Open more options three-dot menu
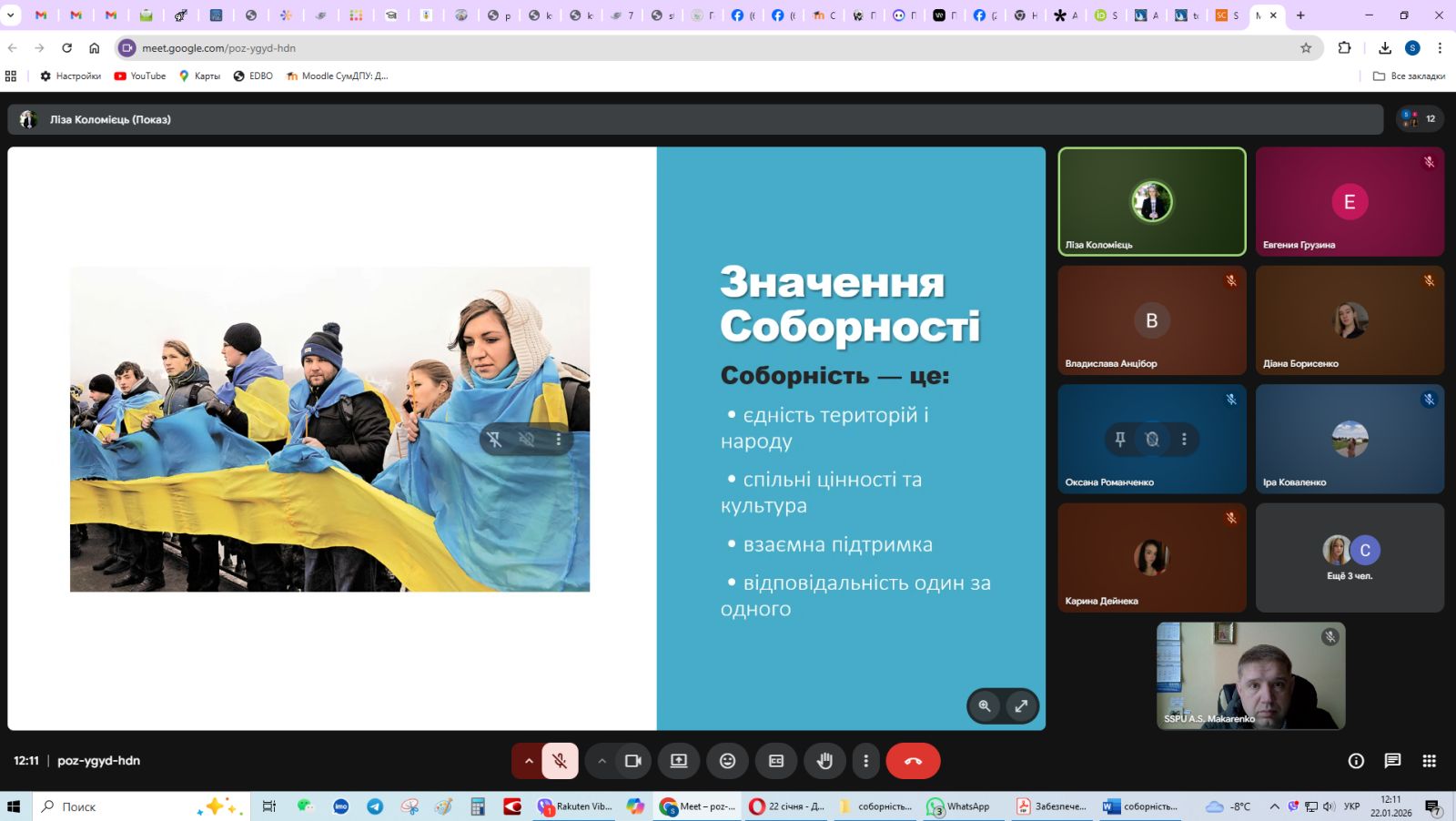 pyautogui.click(x=865, y=761)
